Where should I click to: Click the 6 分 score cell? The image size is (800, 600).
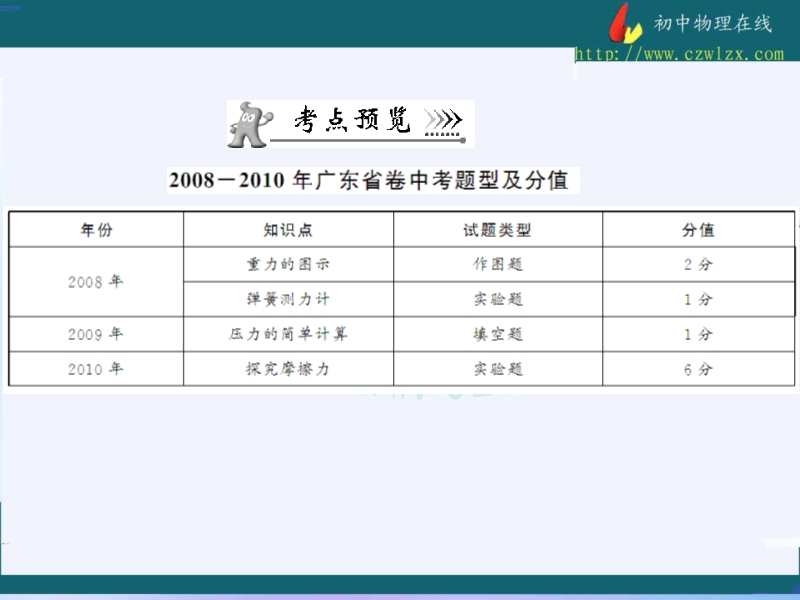[x=698, y=369]
